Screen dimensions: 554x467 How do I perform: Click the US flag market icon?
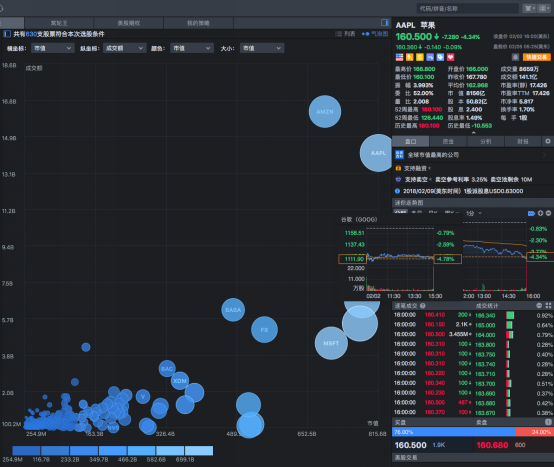(x=399, y=57)
